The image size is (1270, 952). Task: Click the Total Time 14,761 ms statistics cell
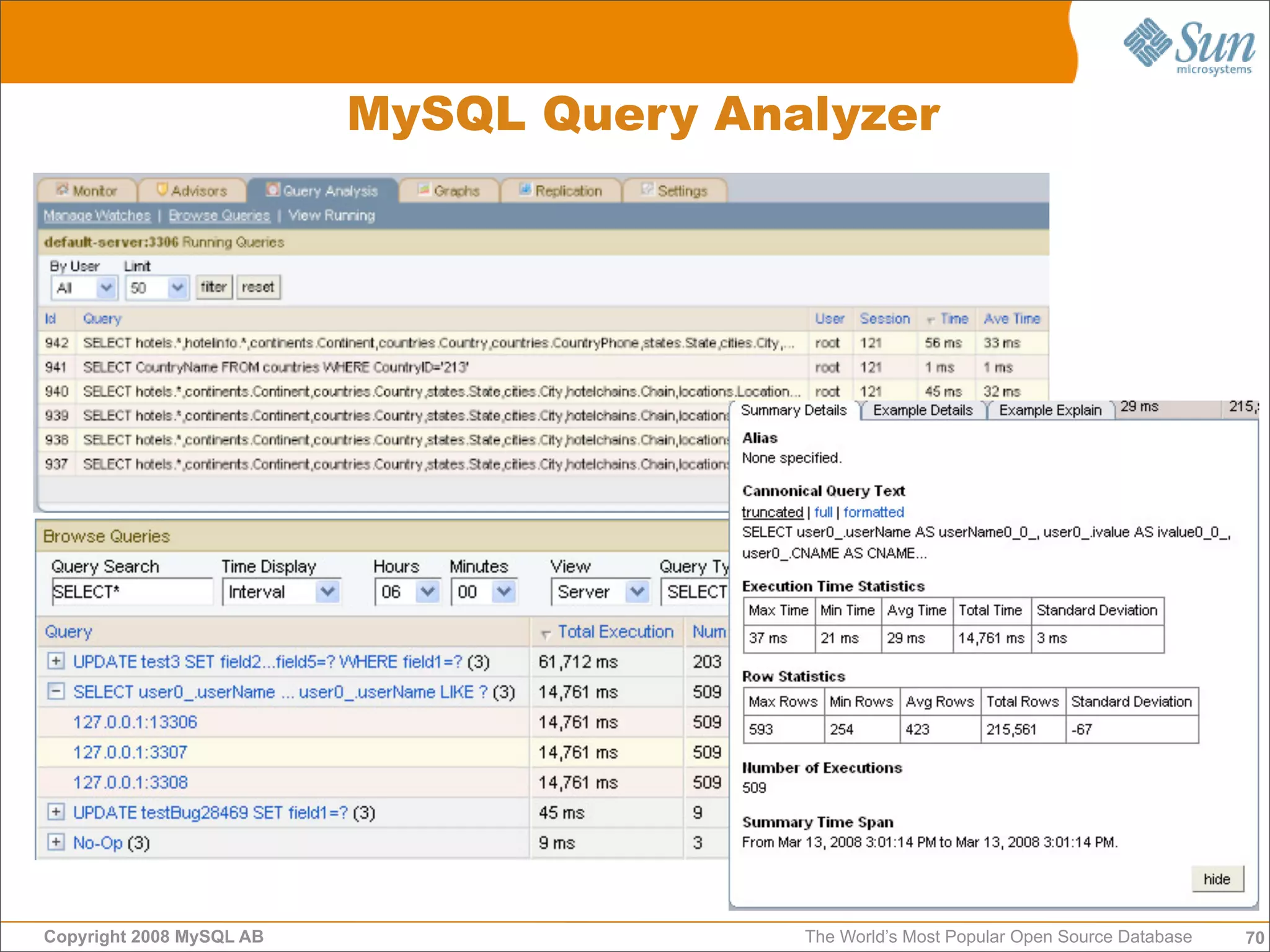click(992, 638)
